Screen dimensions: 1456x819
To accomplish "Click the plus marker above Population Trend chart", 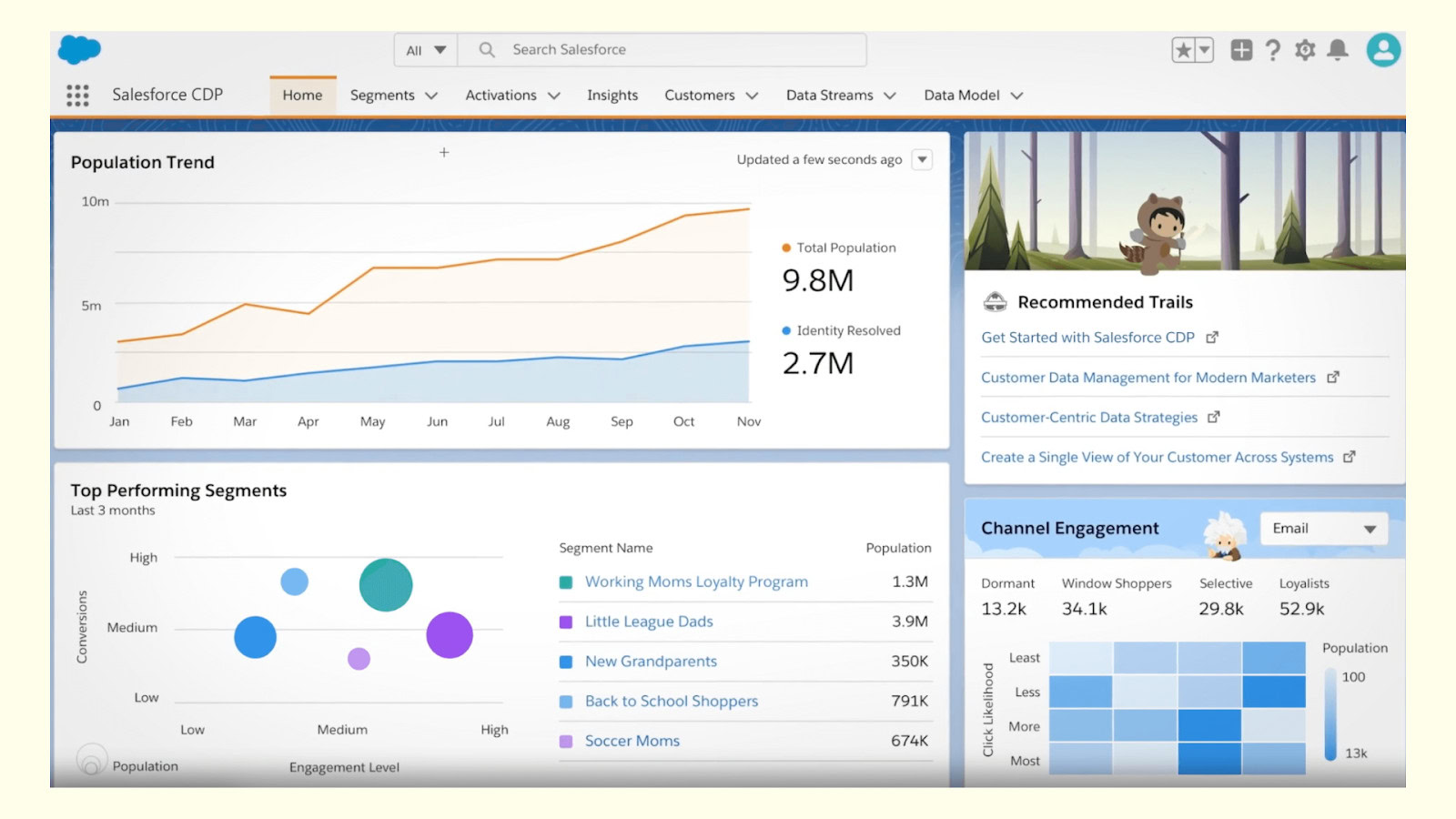I will (x=444, y=152).
